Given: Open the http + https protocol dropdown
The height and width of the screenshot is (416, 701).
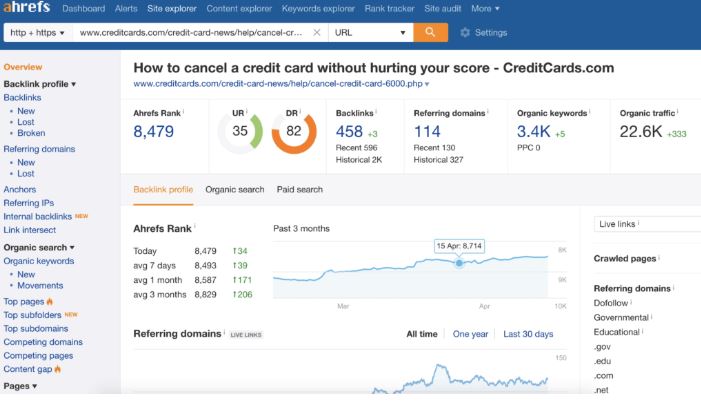Looking at the screenshot, I should point(38,33).
